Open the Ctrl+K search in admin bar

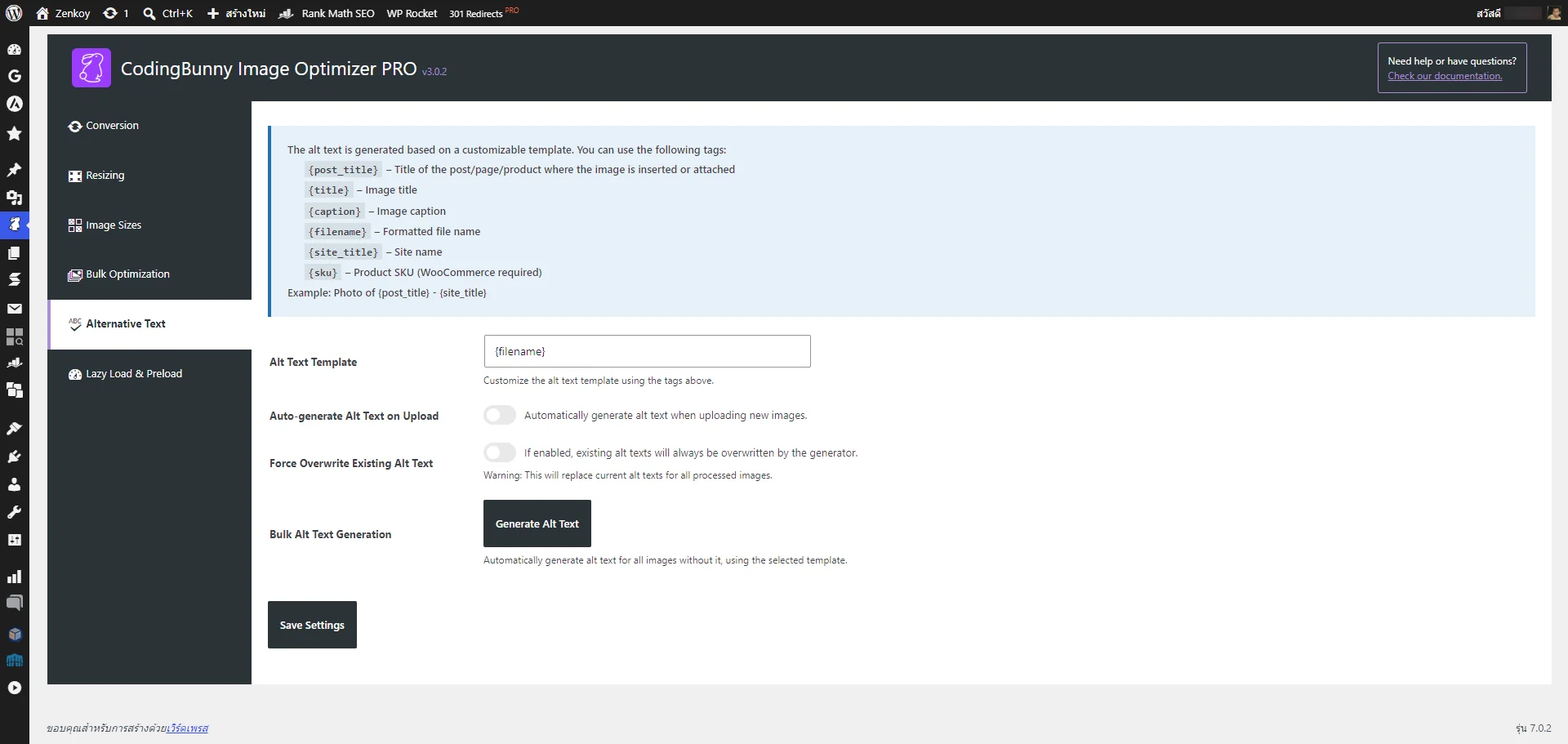pyautogui.click(x=168, y=13)
